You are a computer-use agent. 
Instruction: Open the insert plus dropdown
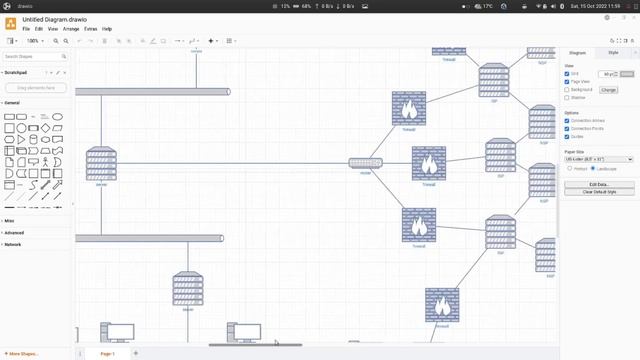(213, 41)
